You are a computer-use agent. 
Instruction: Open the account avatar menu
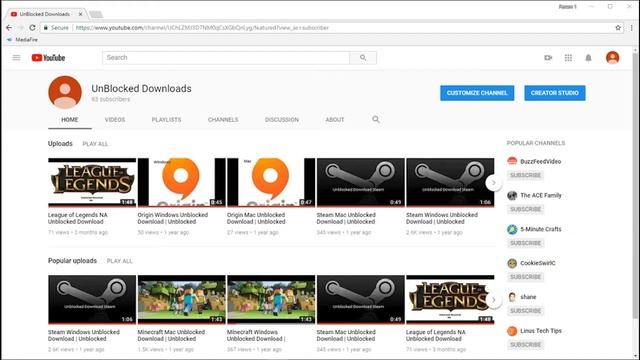tap(612, 58)
